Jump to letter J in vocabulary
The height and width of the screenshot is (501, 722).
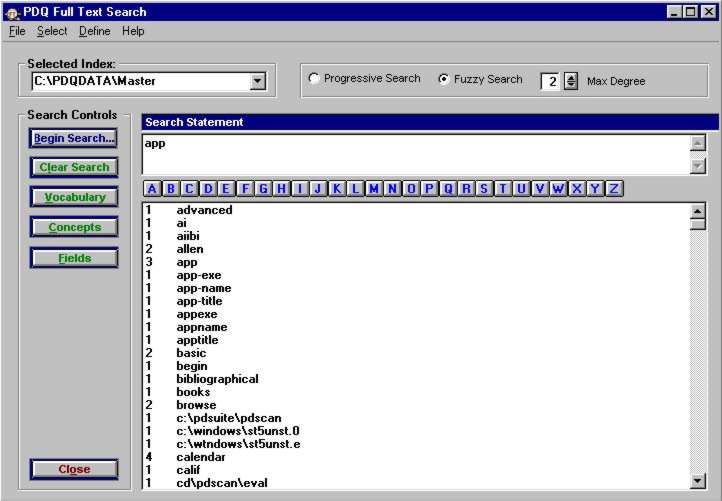[x=318, y=188]
